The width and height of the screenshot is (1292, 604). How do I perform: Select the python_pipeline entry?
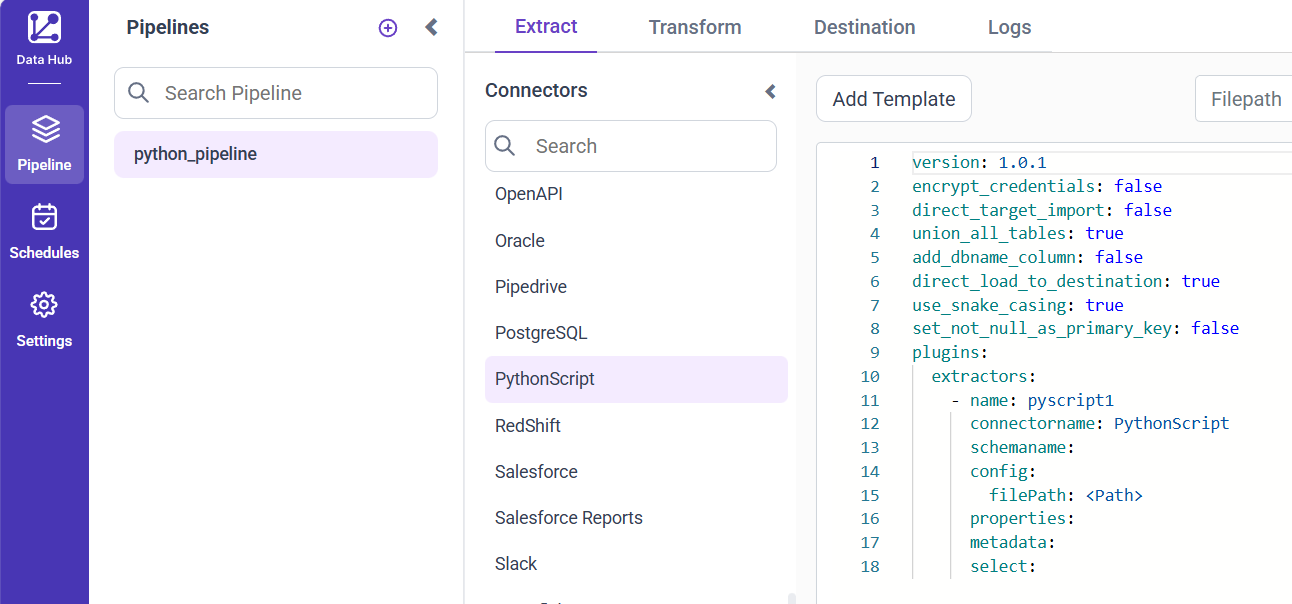(275, 154)
